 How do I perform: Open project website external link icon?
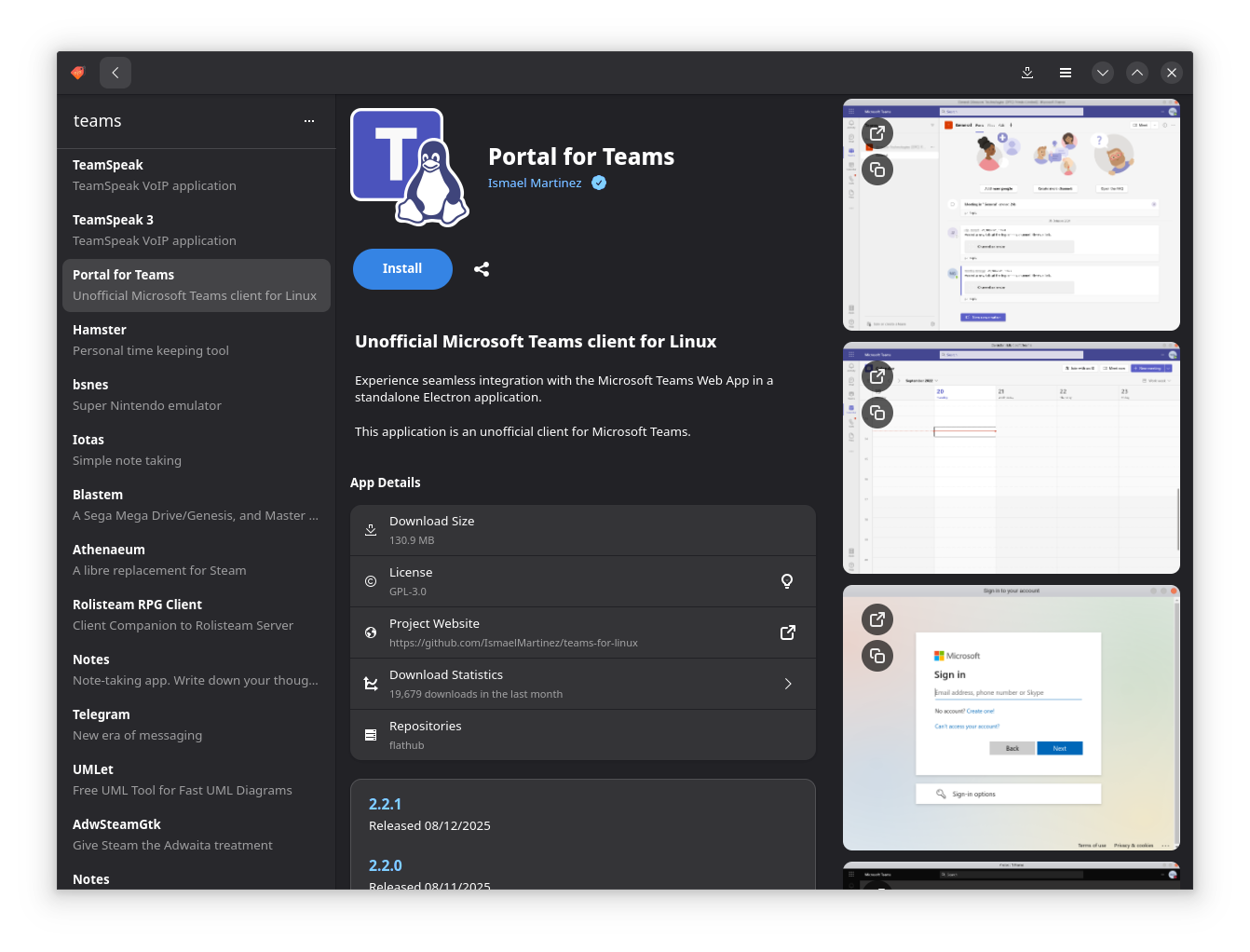pos(787,632)
